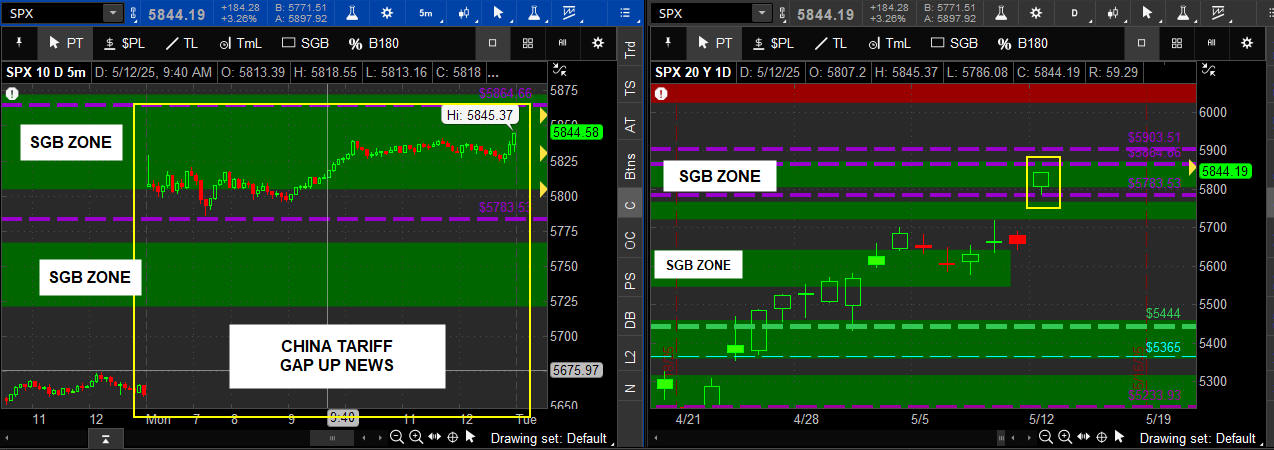The image size is (1274, 450).
Task: Click the zoom out magnifier under left chart
Action: [x=397, y=438]
